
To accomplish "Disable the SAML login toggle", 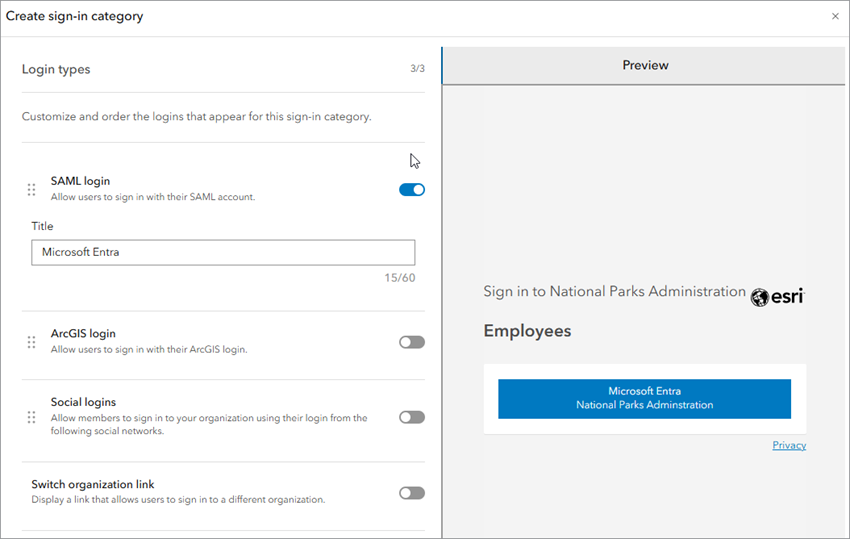I will click(x=412, y=189).
